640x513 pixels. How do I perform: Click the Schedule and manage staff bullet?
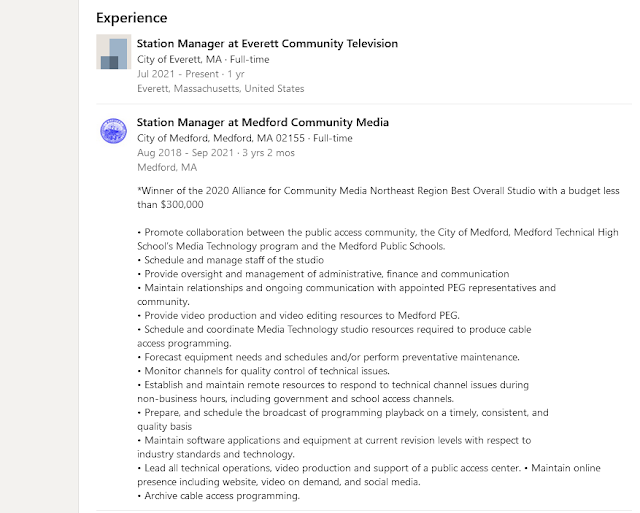(x=231, y=260)
